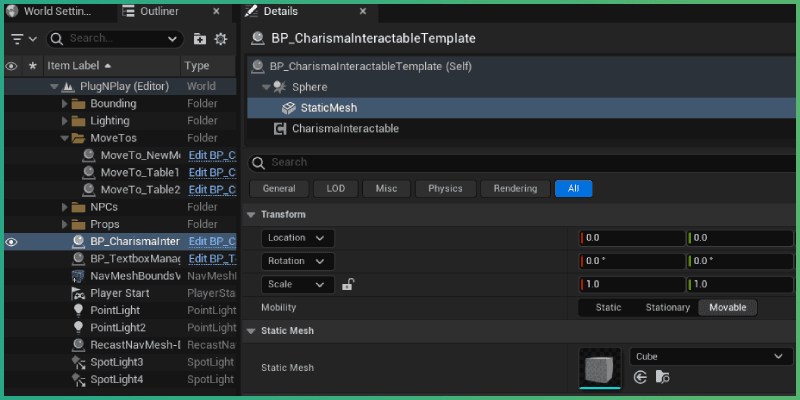This screenshot has height=400, width=800.
Task: Click the RecastNavMesh actor icon
Action: click(78, 345)
